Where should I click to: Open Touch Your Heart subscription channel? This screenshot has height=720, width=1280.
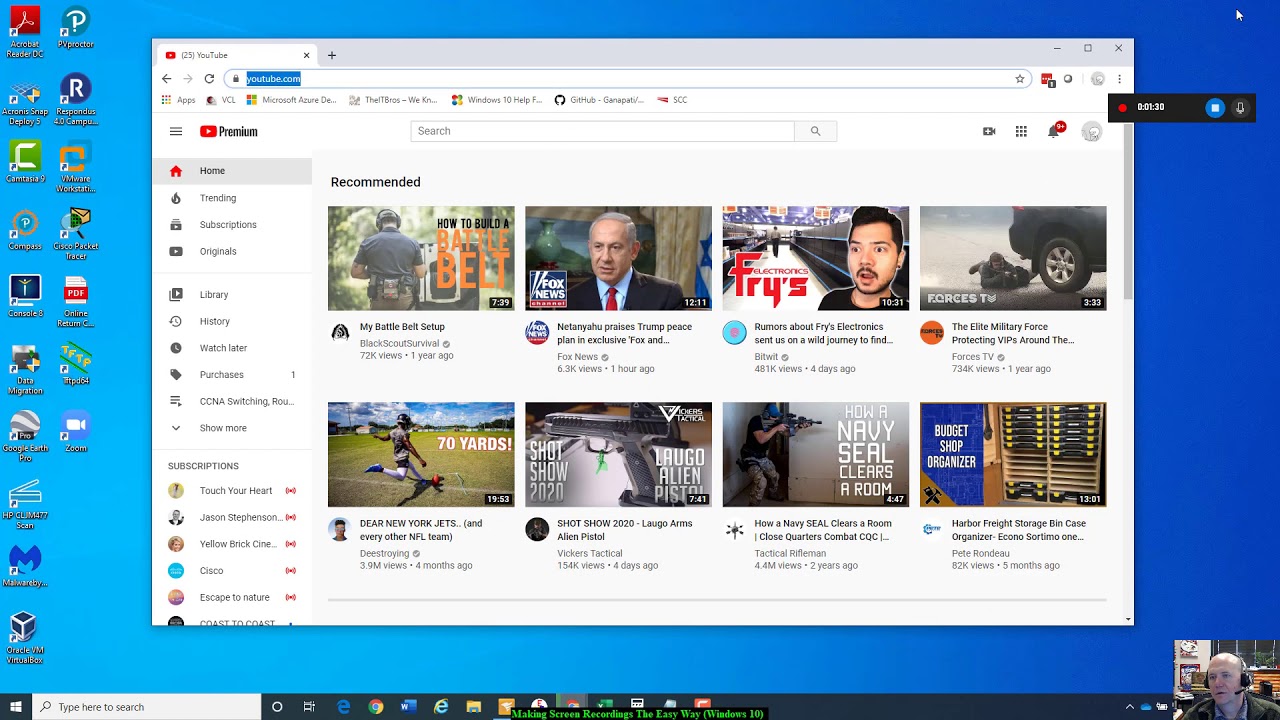[232, 491]
